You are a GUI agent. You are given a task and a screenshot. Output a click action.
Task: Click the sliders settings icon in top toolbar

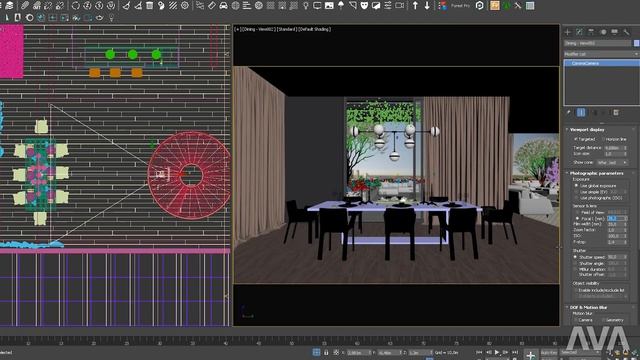tap(387, 6)
